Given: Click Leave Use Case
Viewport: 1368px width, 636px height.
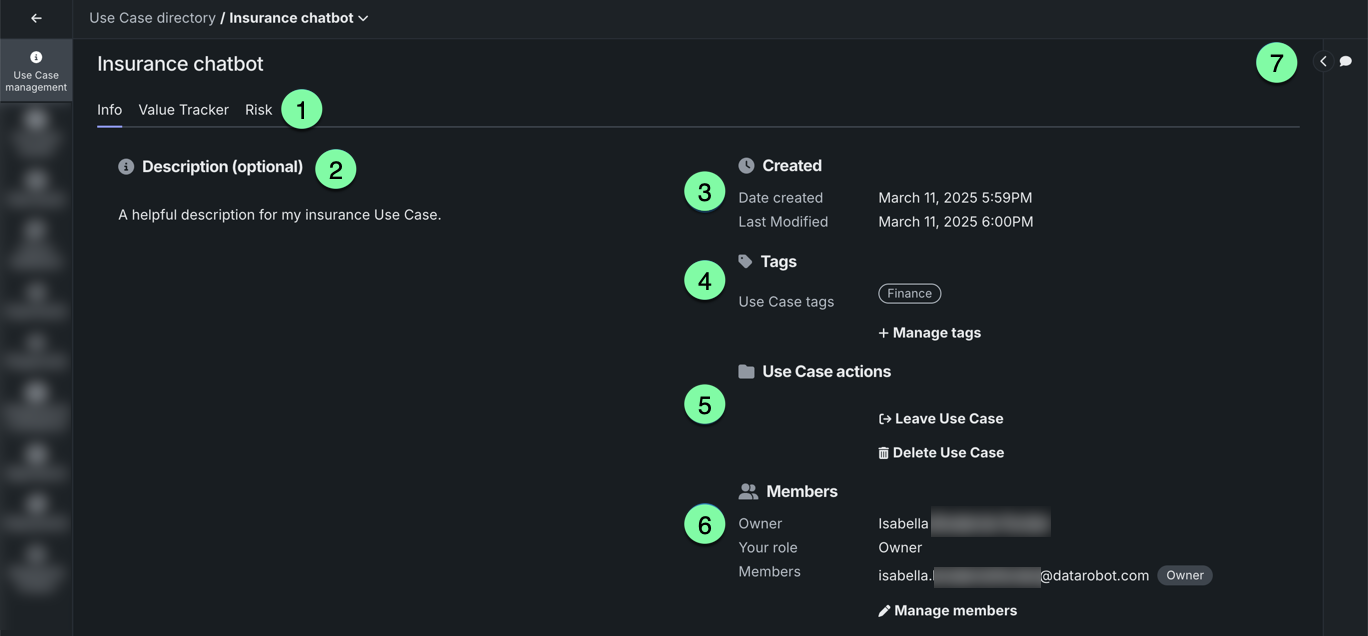Looking at the screenshot, I should click(941, 419).
